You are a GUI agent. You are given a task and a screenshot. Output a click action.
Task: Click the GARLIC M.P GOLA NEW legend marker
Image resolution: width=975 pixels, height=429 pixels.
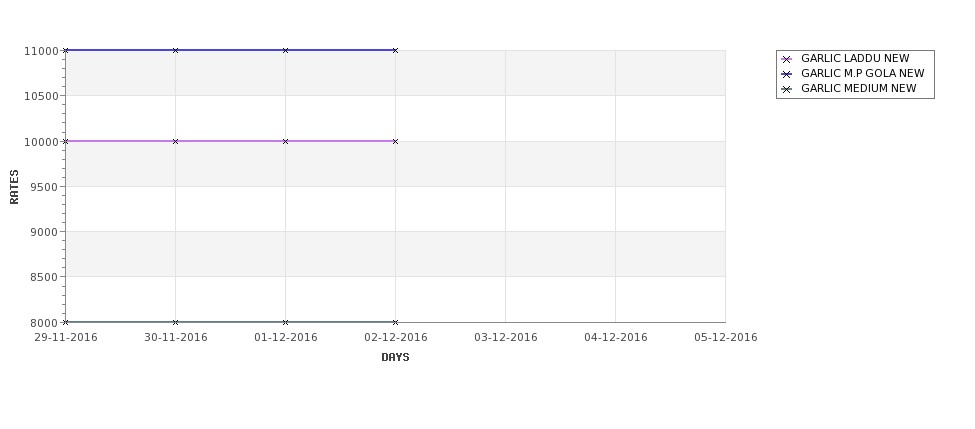click(786, 74)
